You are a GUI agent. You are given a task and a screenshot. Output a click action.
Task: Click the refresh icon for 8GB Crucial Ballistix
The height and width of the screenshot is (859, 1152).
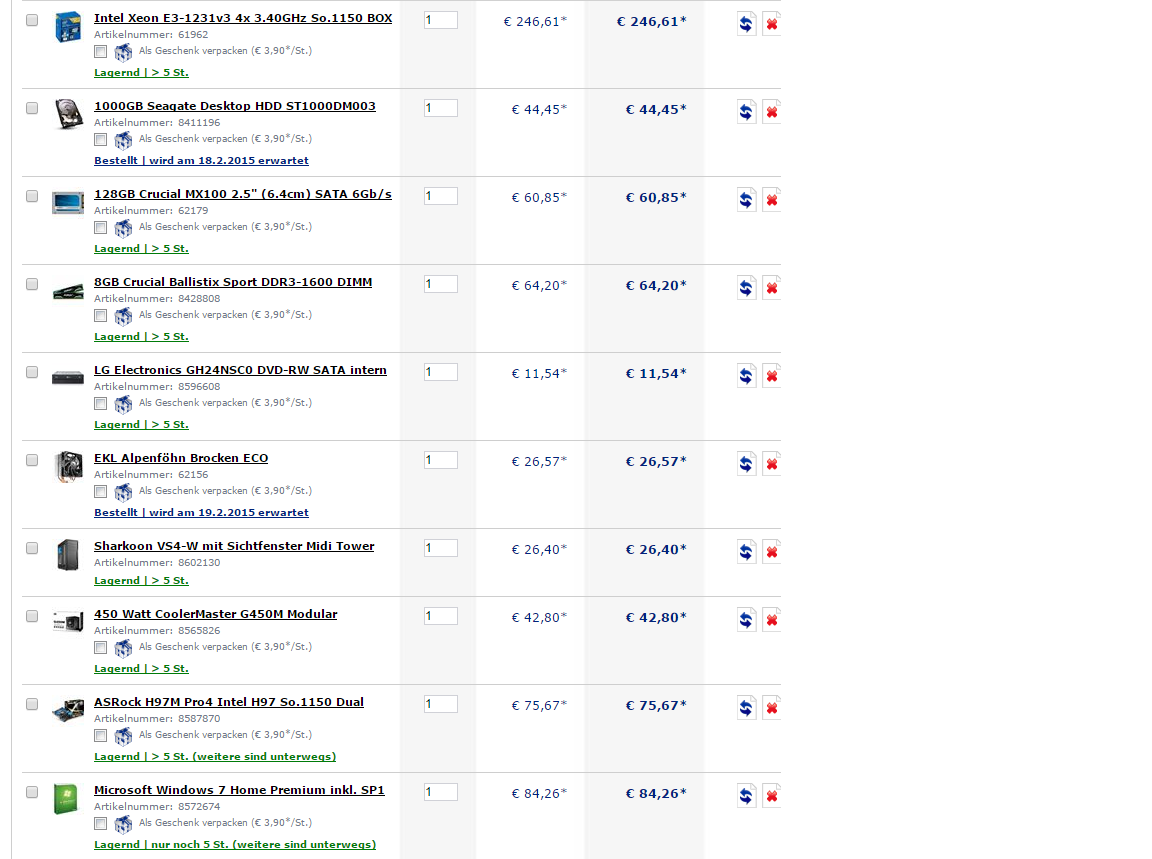coord(746,288)
